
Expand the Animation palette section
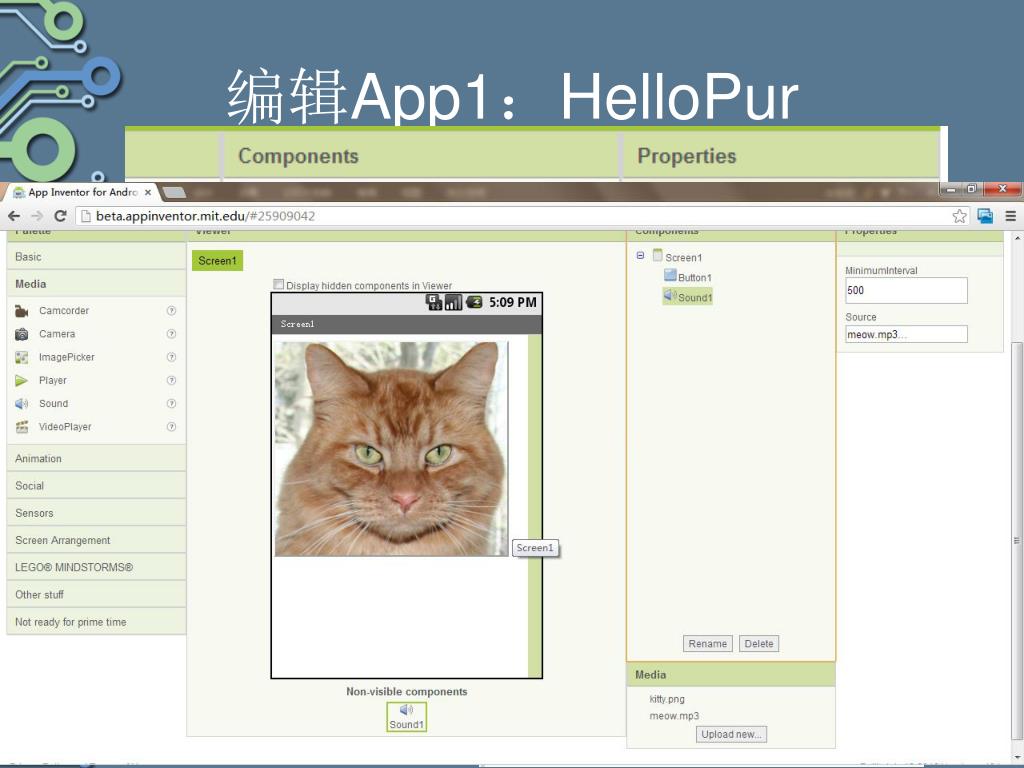pos(97,458)
